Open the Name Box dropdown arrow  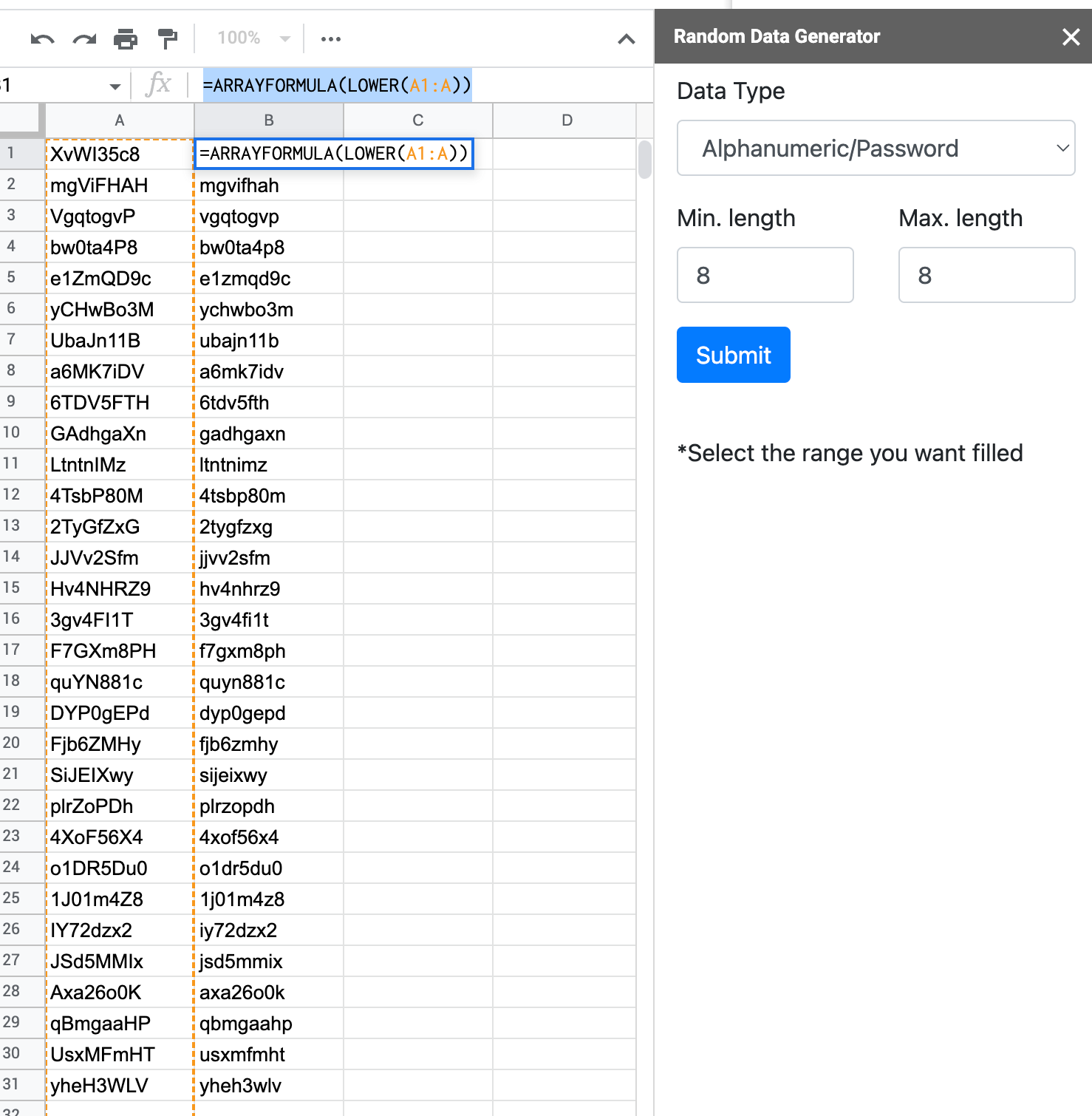pyautogui.click(x=115, y=85)
